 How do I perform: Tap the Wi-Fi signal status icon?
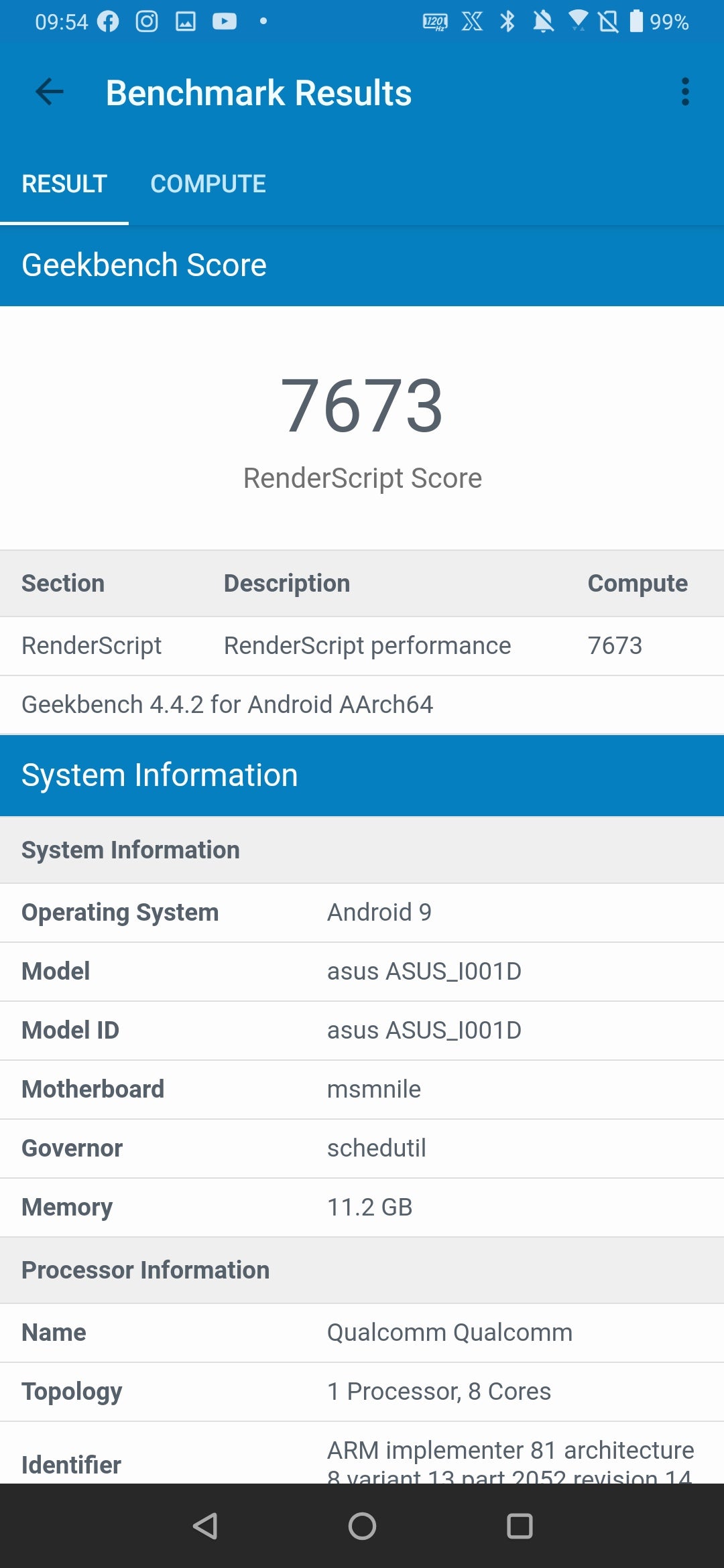(x=578, y=21)
